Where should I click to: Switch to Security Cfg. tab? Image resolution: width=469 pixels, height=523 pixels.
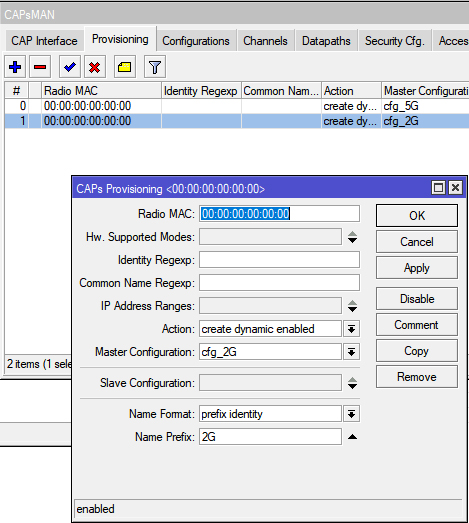click(395, 41)
